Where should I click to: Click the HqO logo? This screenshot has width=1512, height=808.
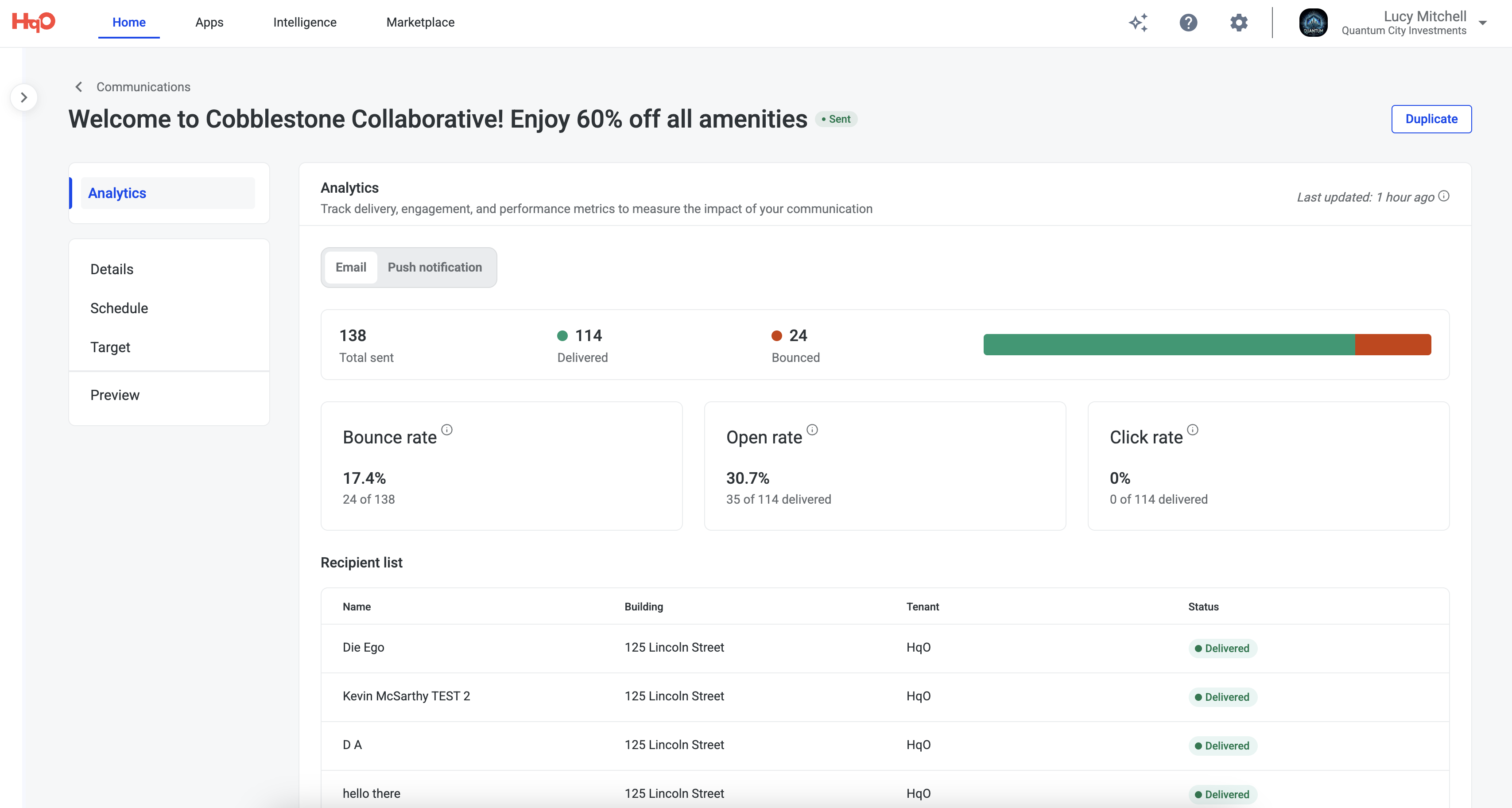34,22
